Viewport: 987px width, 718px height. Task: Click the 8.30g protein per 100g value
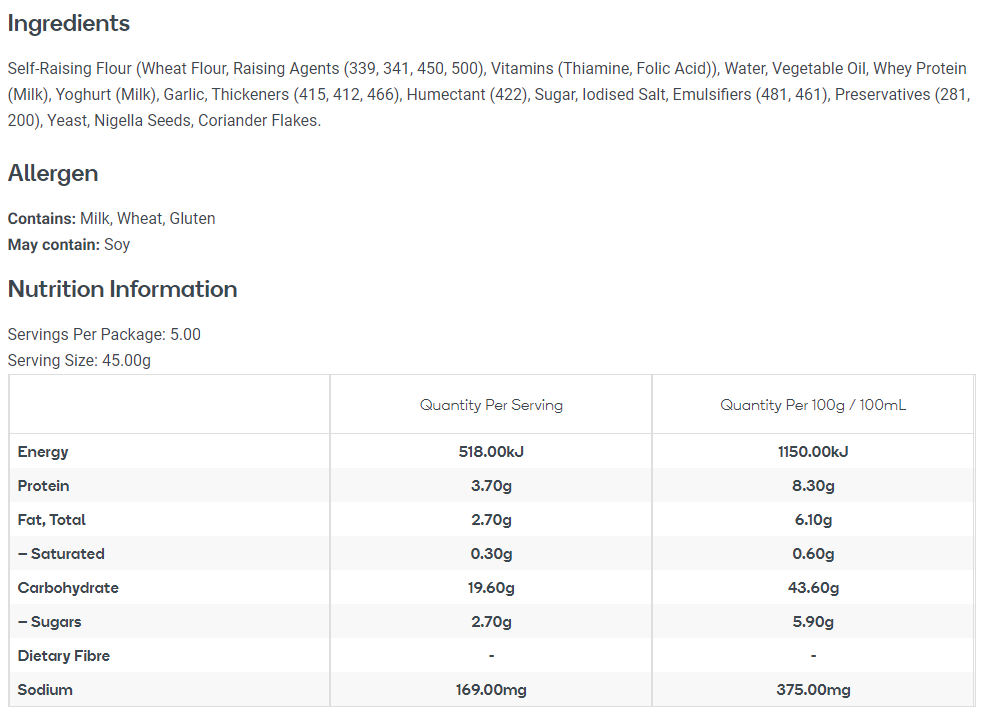pos(813,486)
